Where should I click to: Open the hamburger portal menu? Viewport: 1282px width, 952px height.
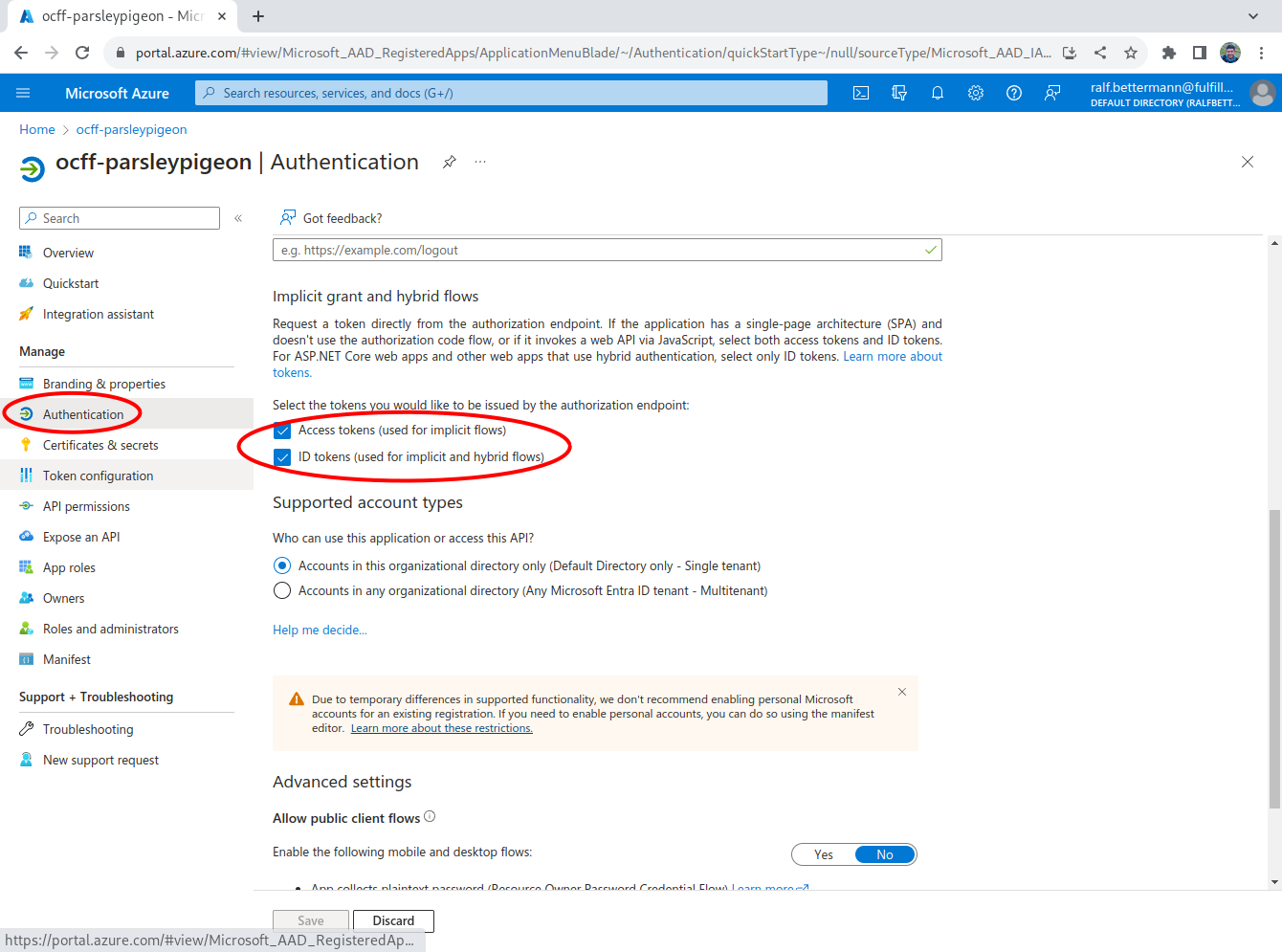24,93
